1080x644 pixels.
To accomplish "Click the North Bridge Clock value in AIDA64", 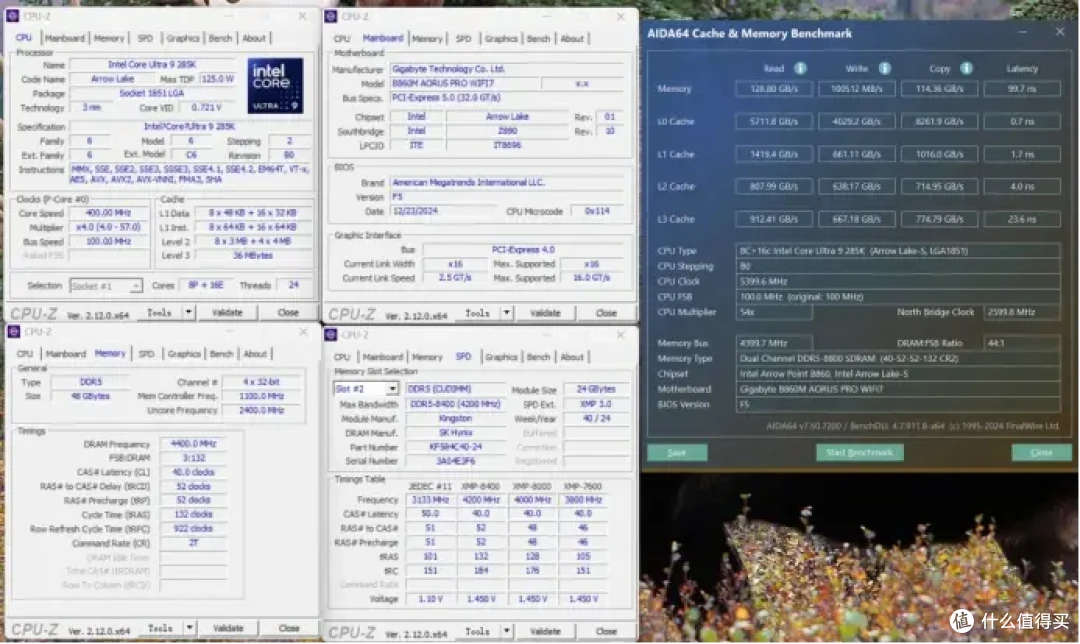I will click(1022, 312).
